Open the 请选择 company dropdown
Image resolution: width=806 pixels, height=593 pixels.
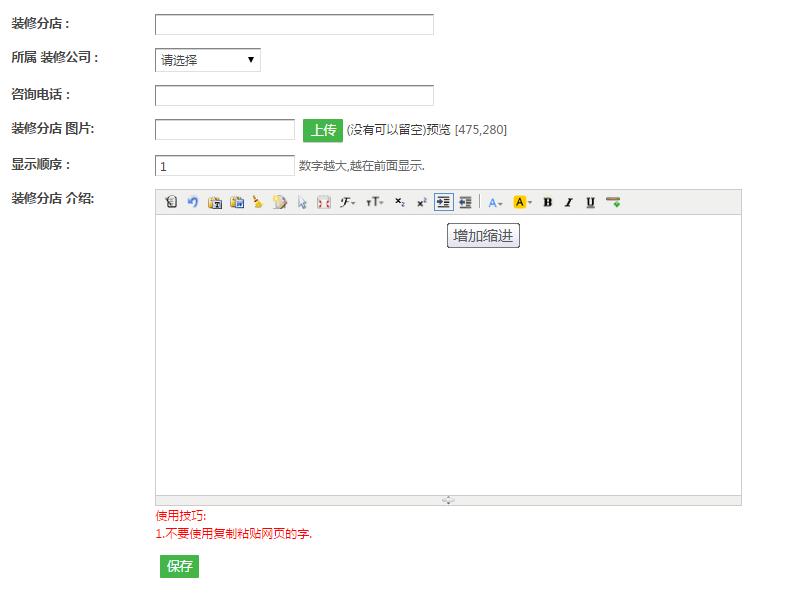pyautogui.click(x=205, y=59)
